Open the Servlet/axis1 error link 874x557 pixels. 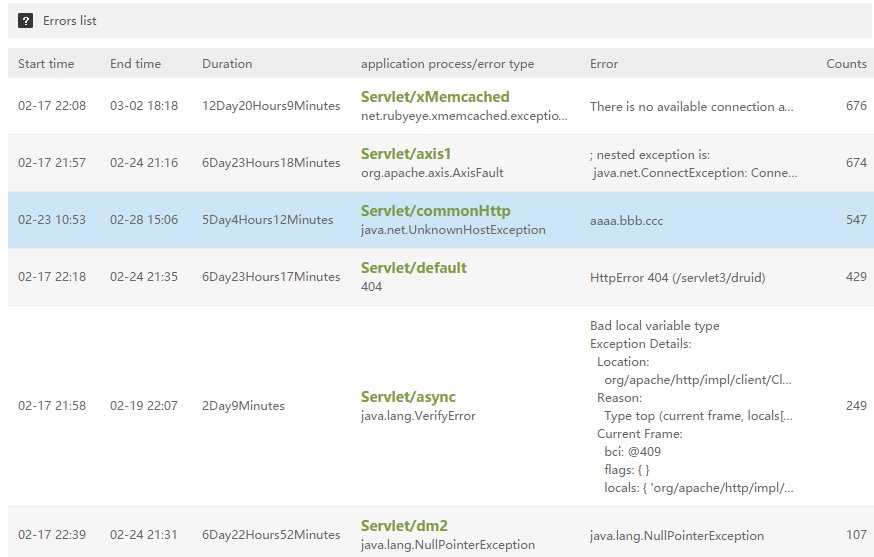click(x=406, y=154)
